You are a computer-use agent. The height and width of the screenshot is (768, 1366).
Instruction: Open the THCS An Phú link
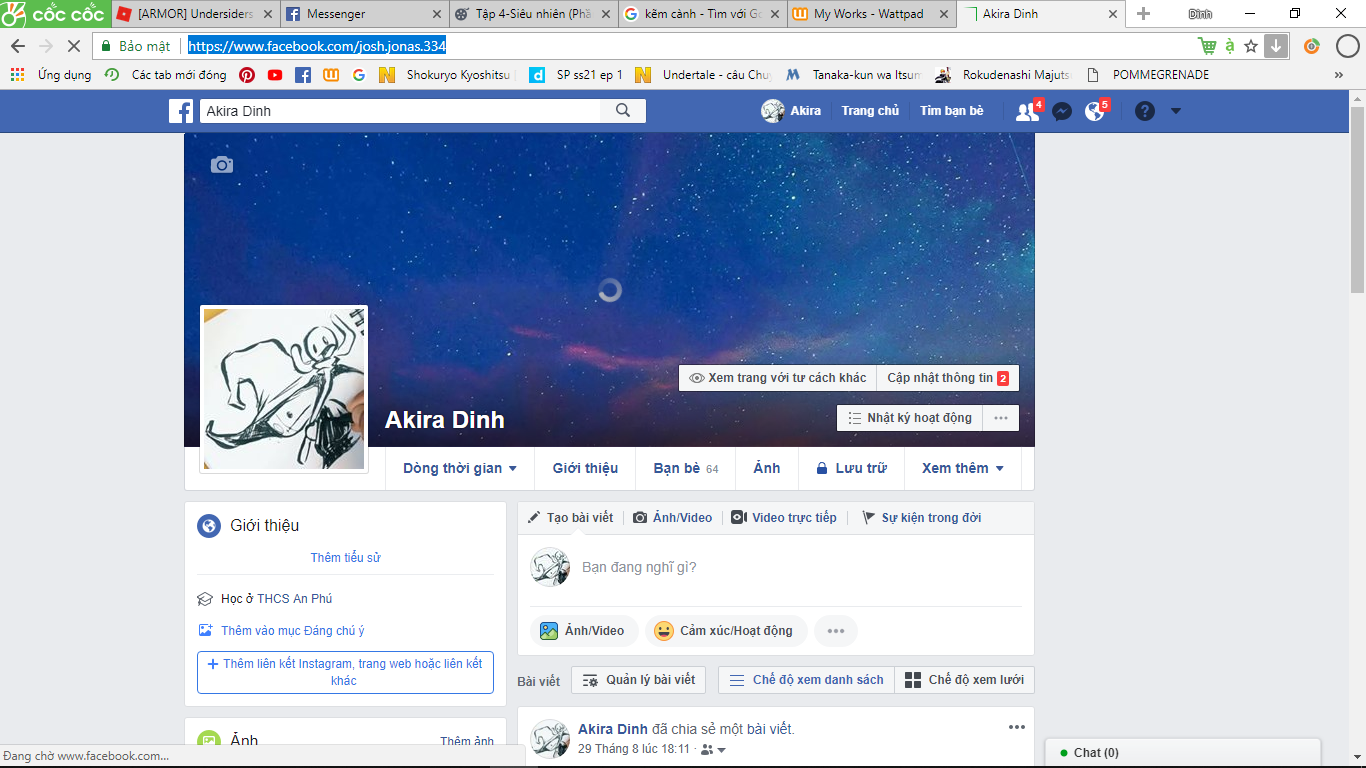point(295,599)
